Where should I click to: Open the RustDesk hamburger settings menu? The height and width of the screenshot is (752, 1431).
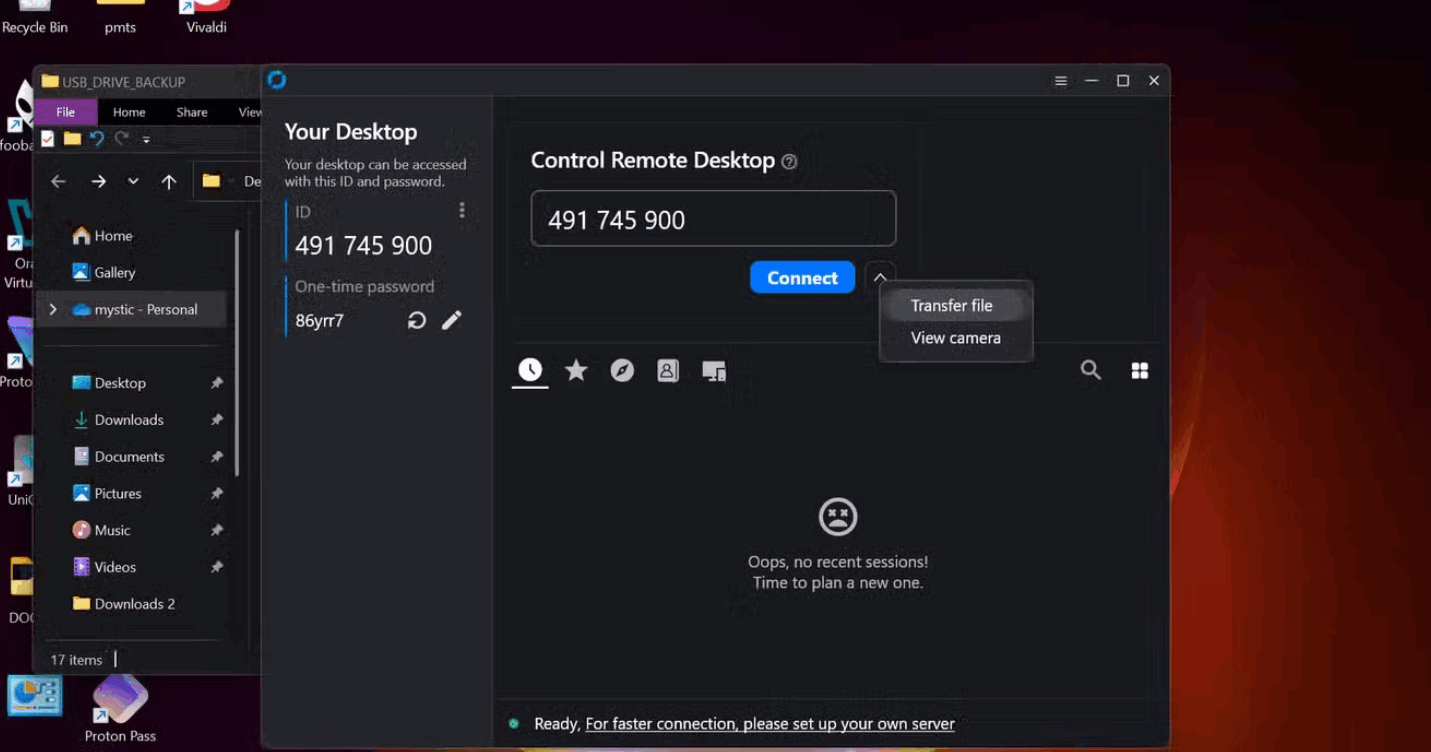click(1061, 81)
